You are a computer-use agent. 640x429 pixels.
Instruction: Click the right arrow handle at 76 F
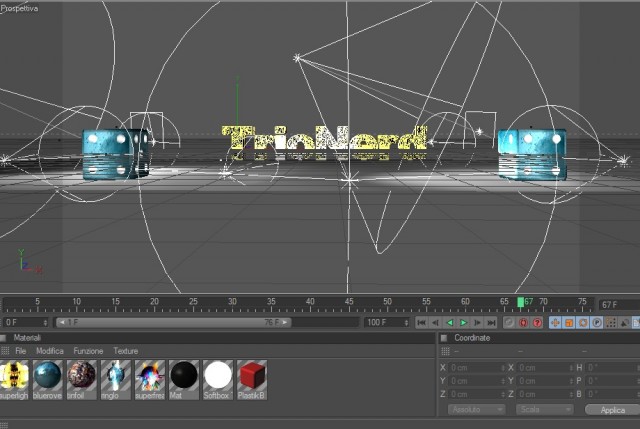pos(284,322)
